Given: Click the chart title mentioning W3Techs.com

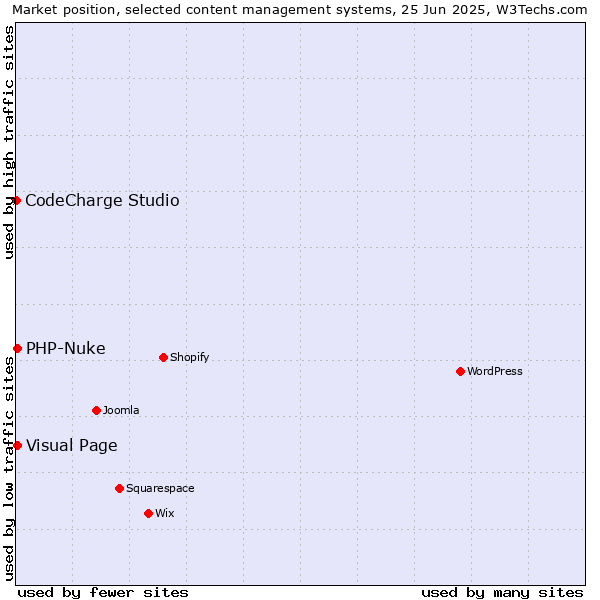Looking at the screenshot, I should coord(300,10).
